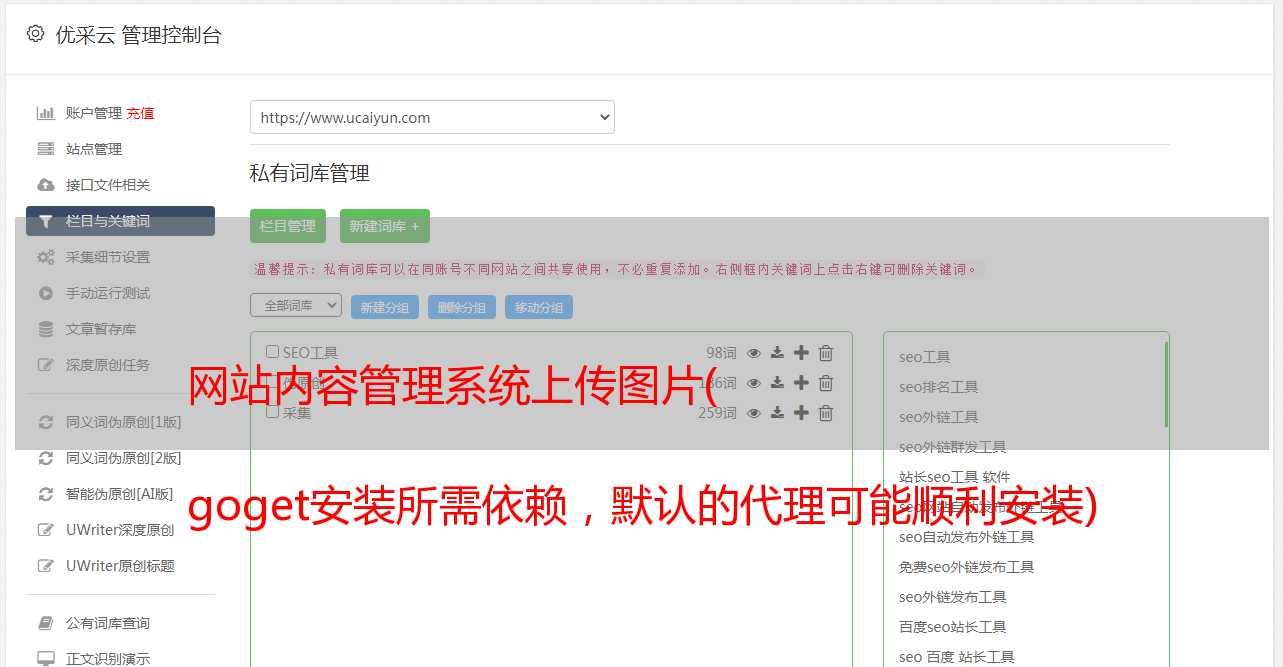Select keyword "百度seo站长工具"
Image resolution: width=1283 pixels, height=667 pixels.
[953, 627]
